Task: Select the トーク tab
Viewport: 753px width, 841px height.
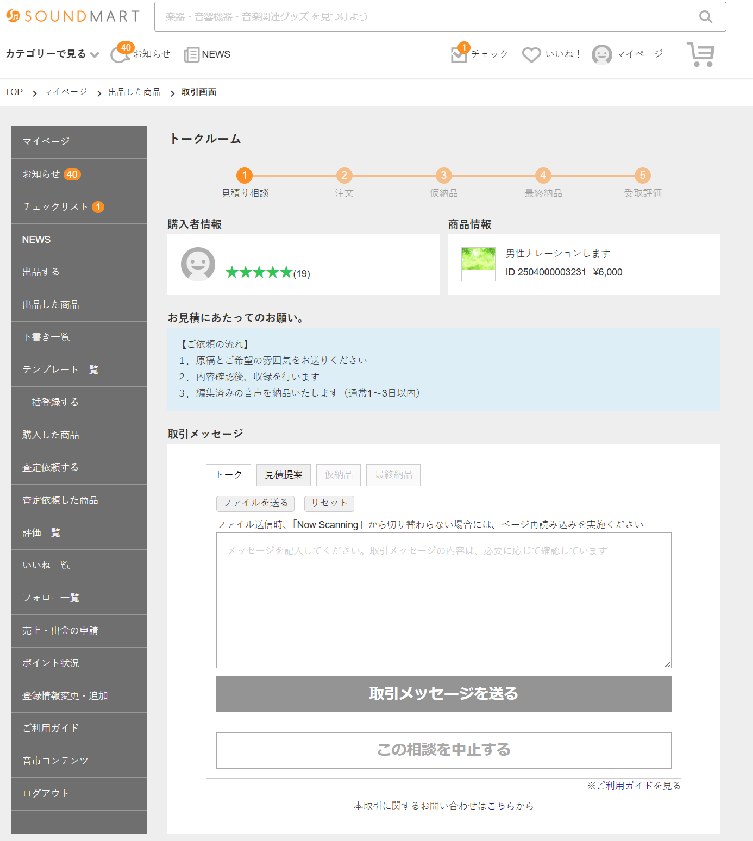Action: tap(229, 475)
